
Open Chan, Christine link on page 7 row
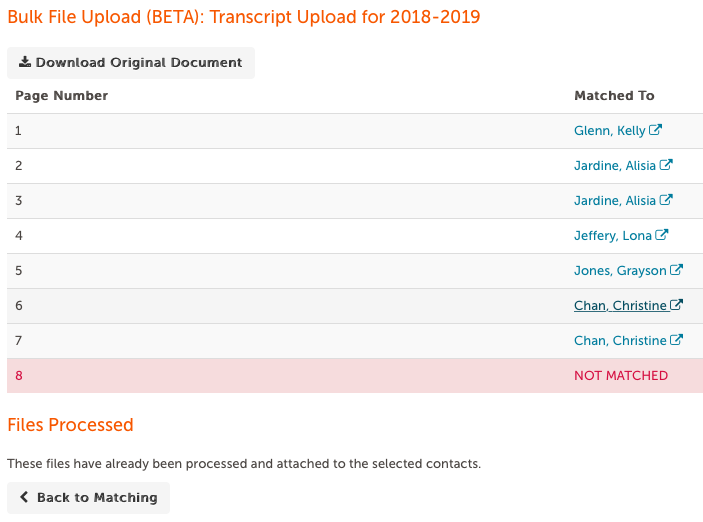click(x=620, y=341)
